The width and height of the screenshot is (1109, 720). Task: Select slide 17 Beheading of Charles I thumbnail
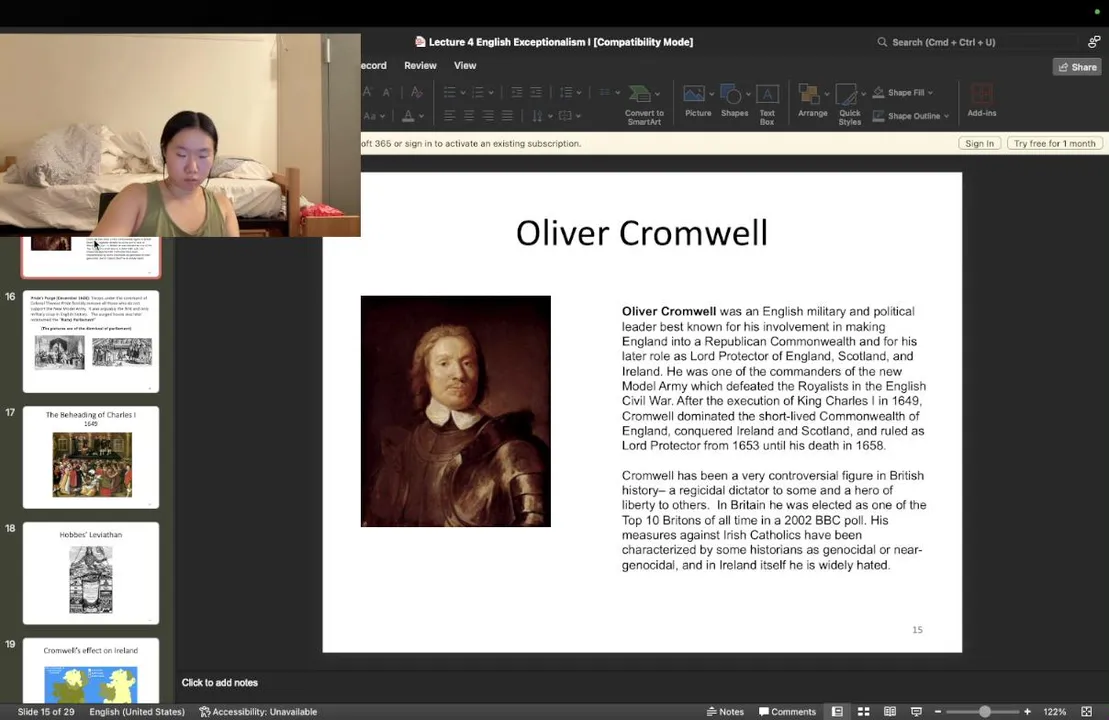(x=91, y=457)
